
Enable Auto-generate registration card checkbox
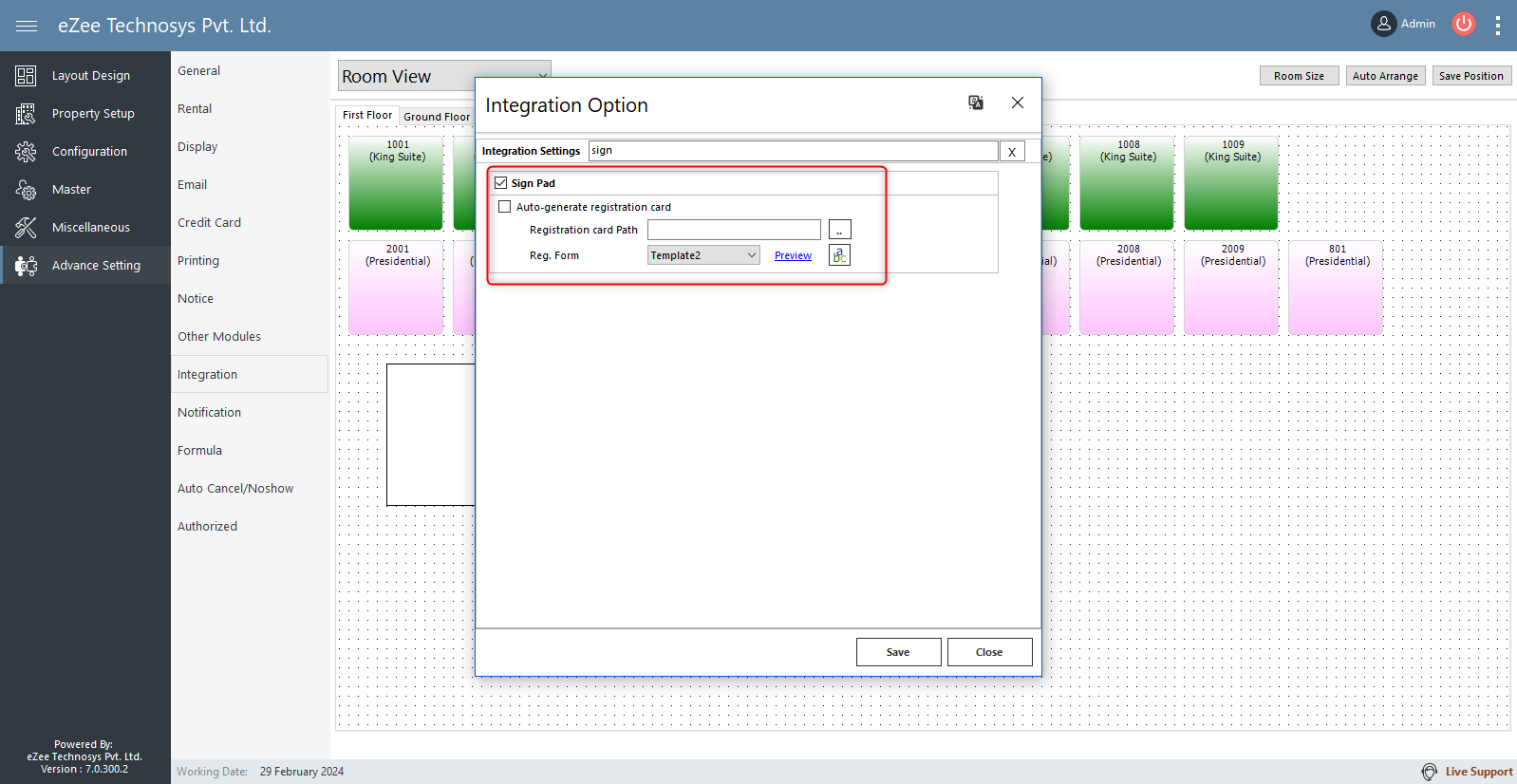505,207
